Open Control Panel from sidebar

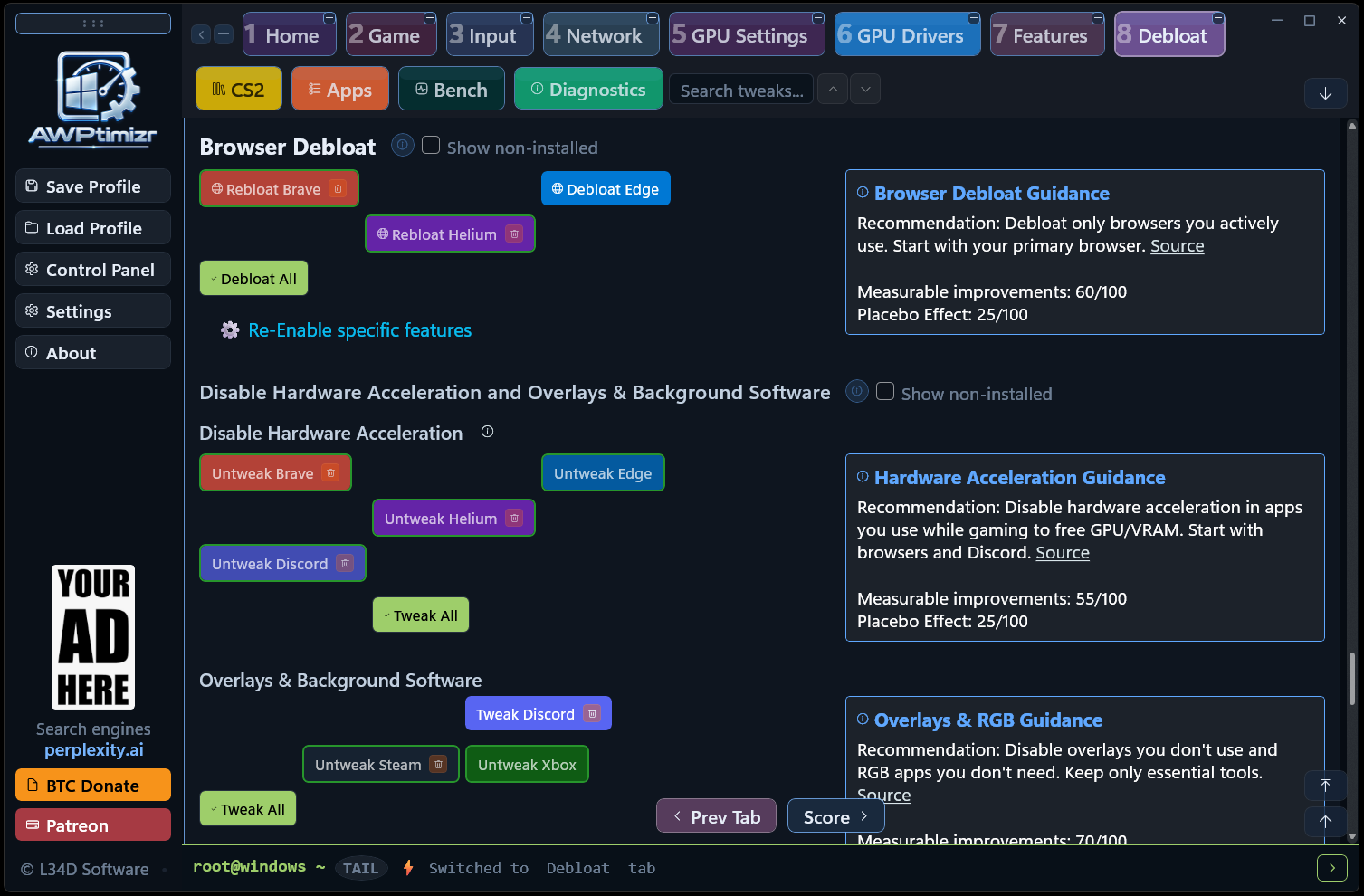[93, 269]
